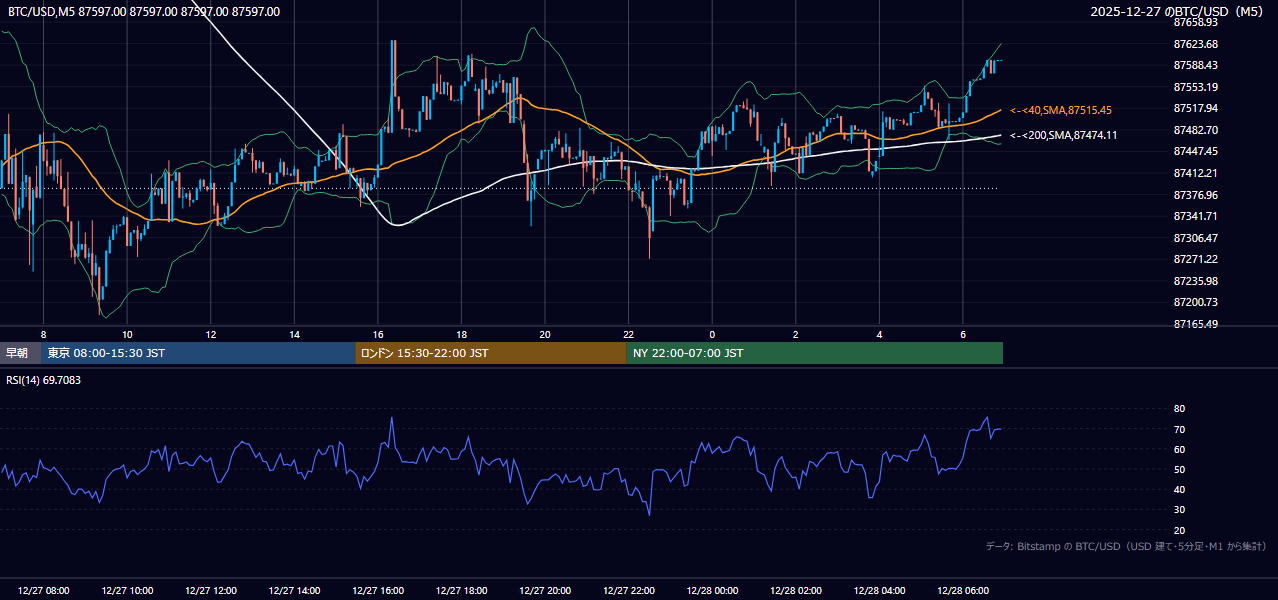Viewport: 1278px width, 600px height.
Task: Click price axis label 87165.49
Action: (1196, 324)
